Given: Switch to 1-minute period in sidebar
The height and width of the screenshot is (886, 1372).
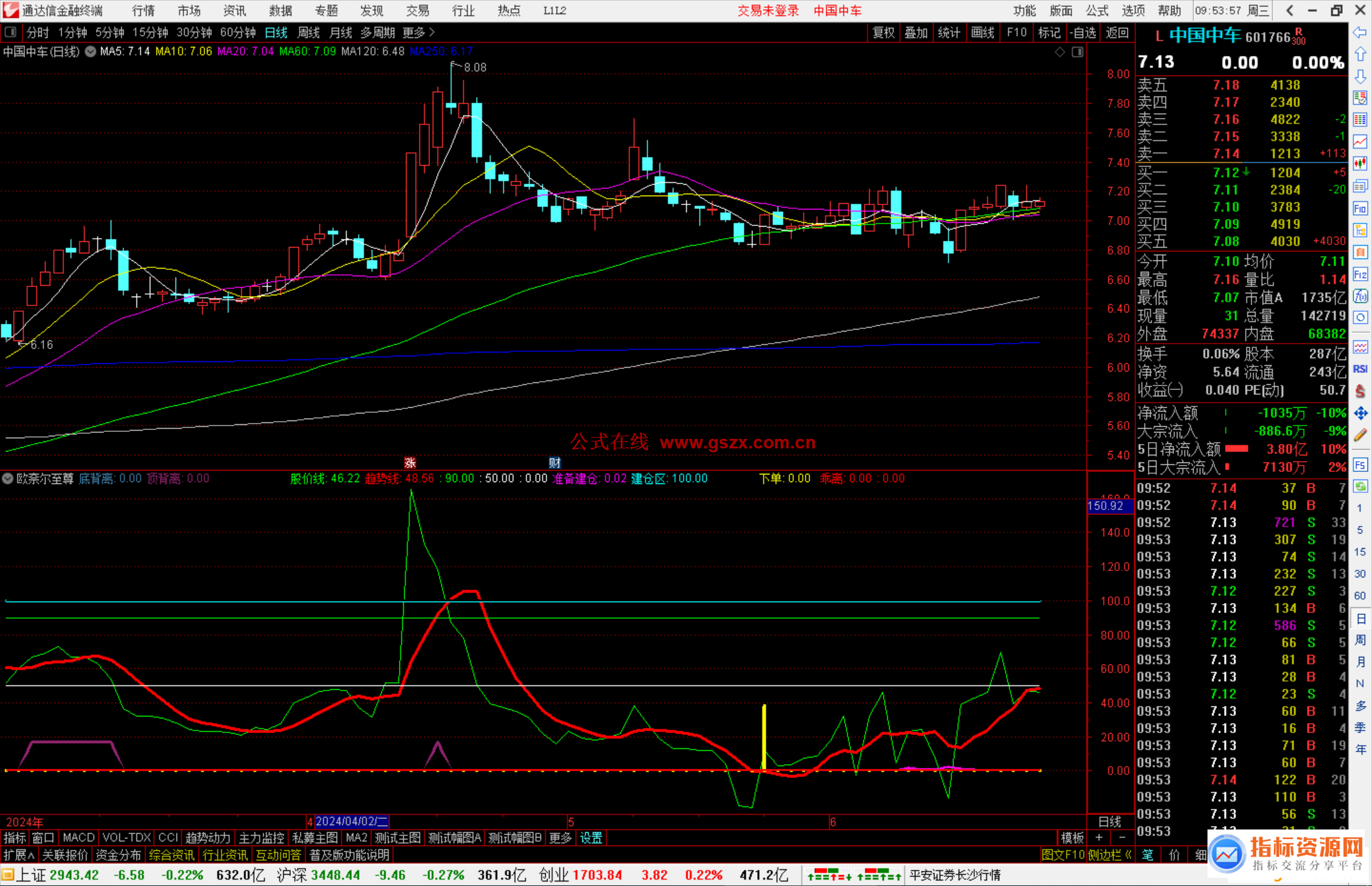Looking at the screenshot, I should (1359, 508).
